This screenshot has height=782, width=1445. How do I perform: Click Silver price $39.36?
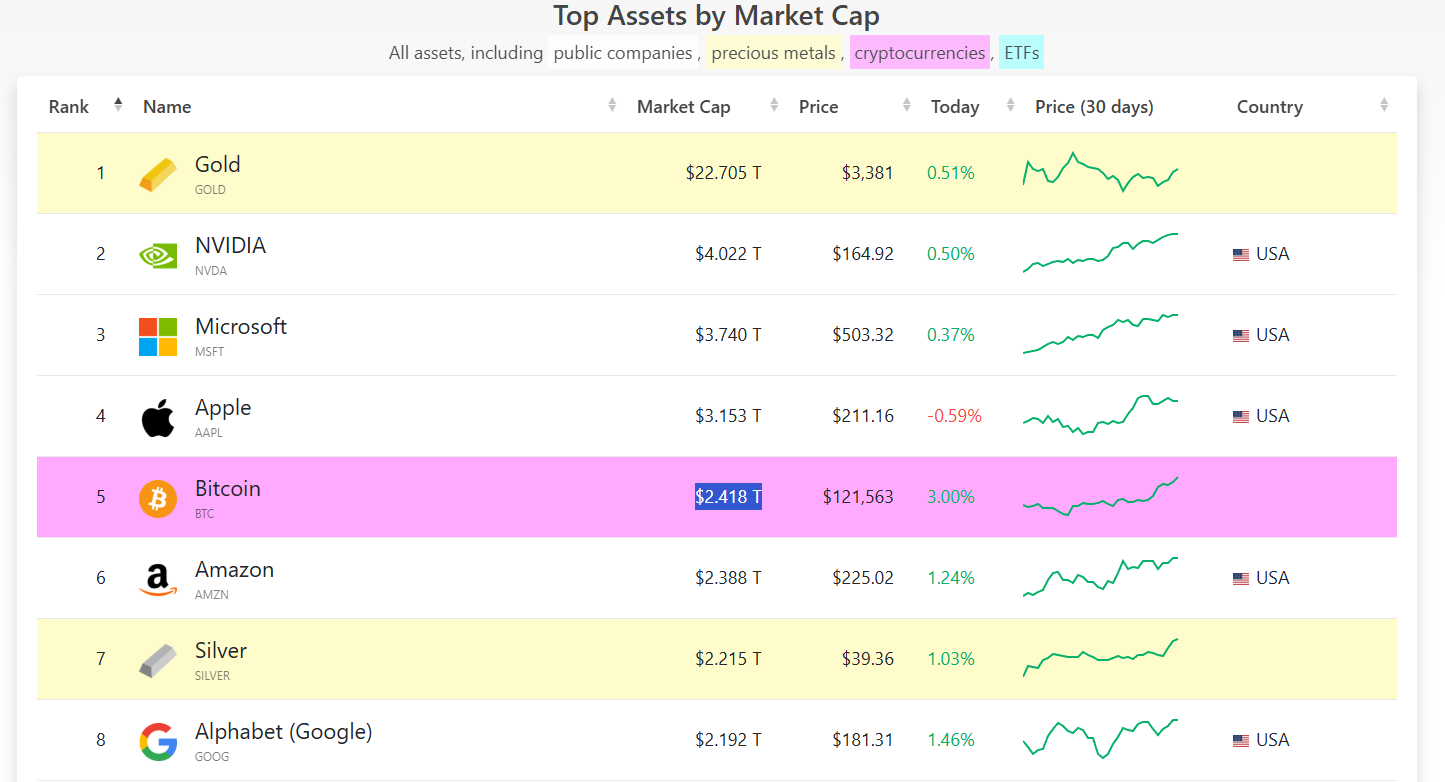pyautogui.click(x=868, y=660)
